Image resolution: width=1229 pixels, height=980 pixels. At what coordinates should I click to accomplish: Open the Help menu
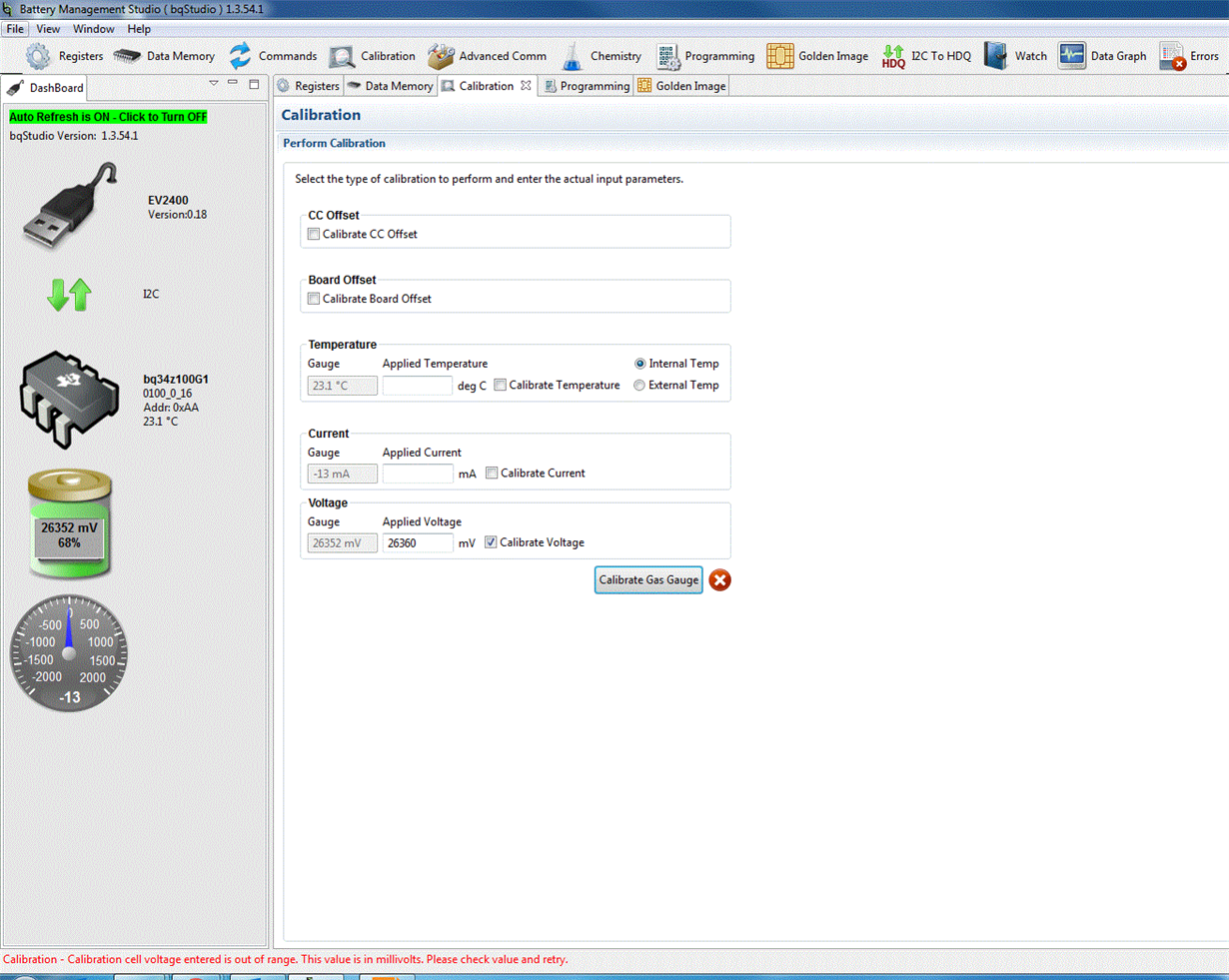click(x=139, y=29)
